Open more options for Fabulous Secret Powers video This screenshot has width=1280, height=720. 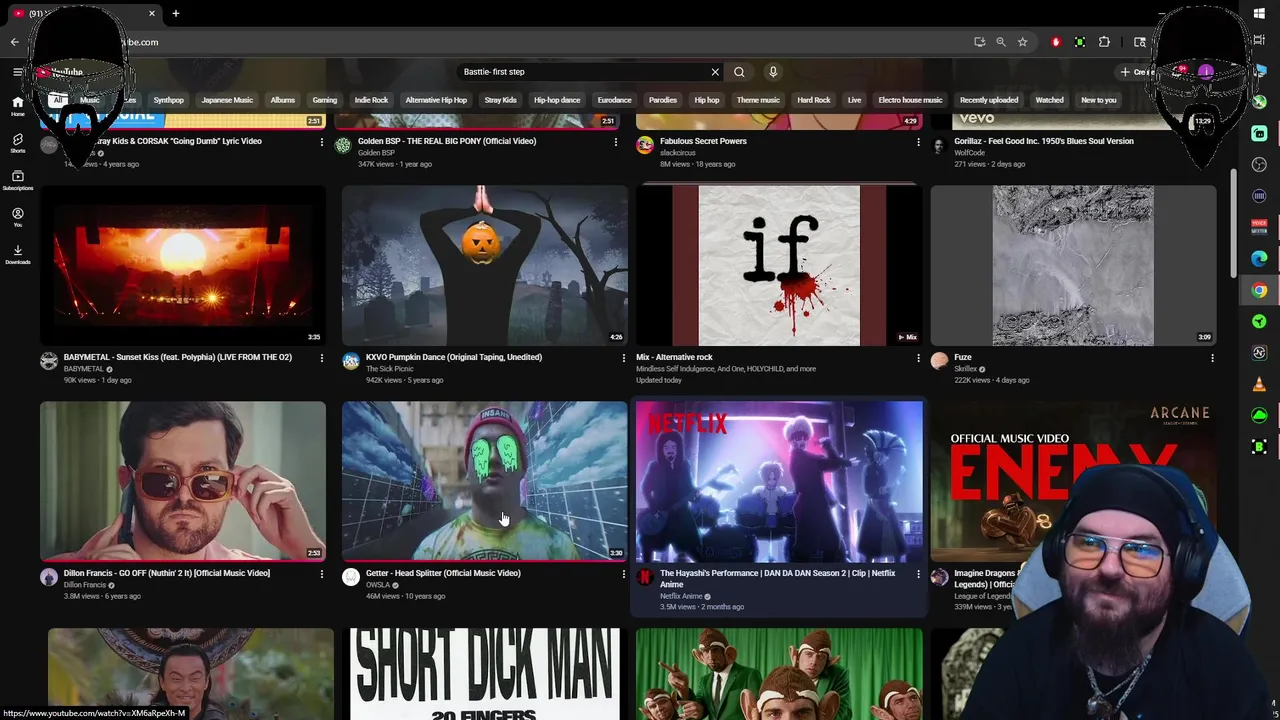coord(918,142)
